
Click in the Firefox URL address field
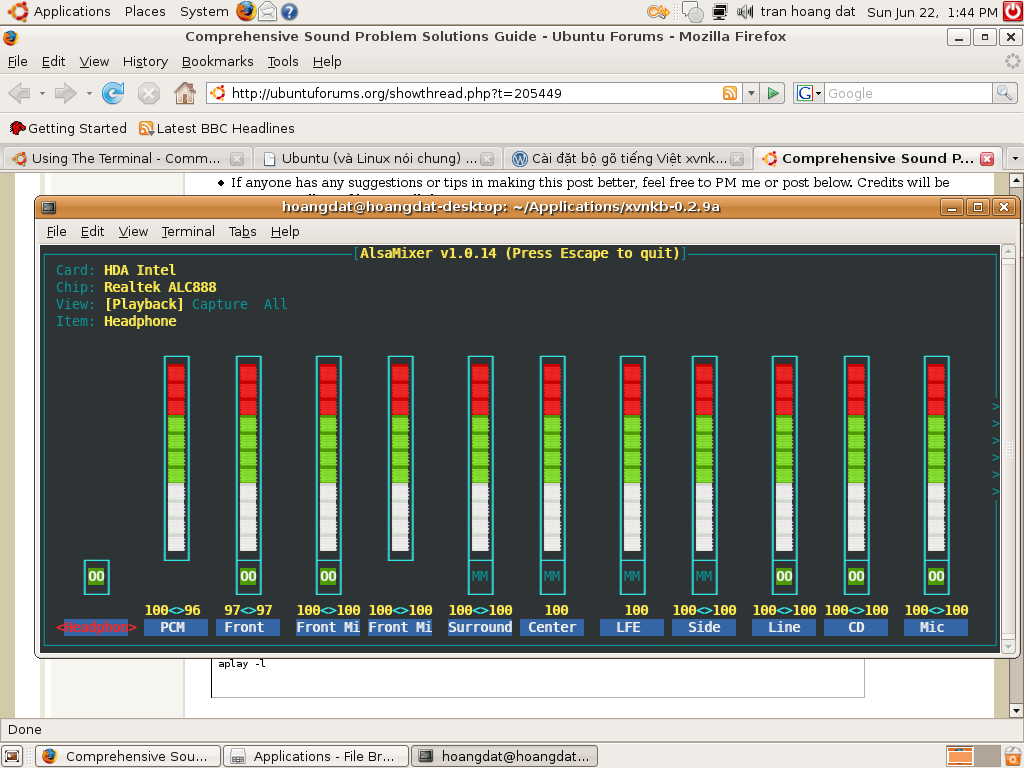(x=475, y=93)
